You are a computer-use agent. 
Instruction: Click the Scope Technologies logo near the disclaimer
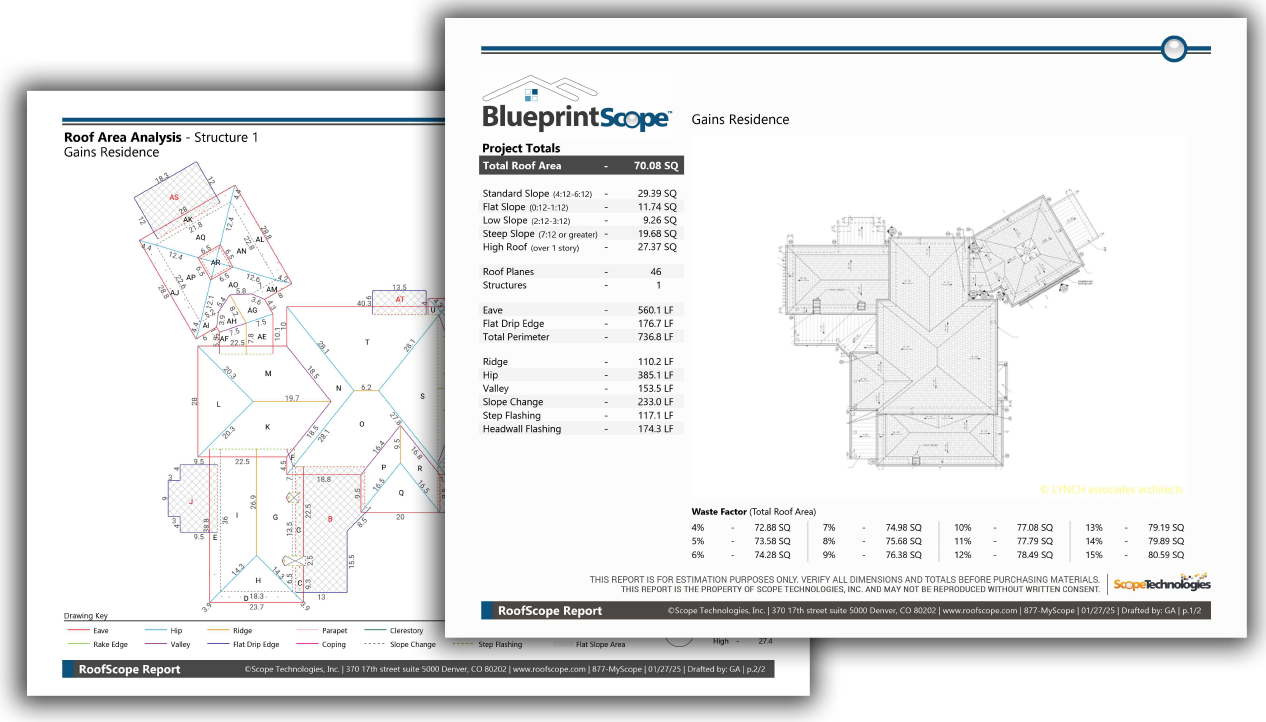(1162, 584)
